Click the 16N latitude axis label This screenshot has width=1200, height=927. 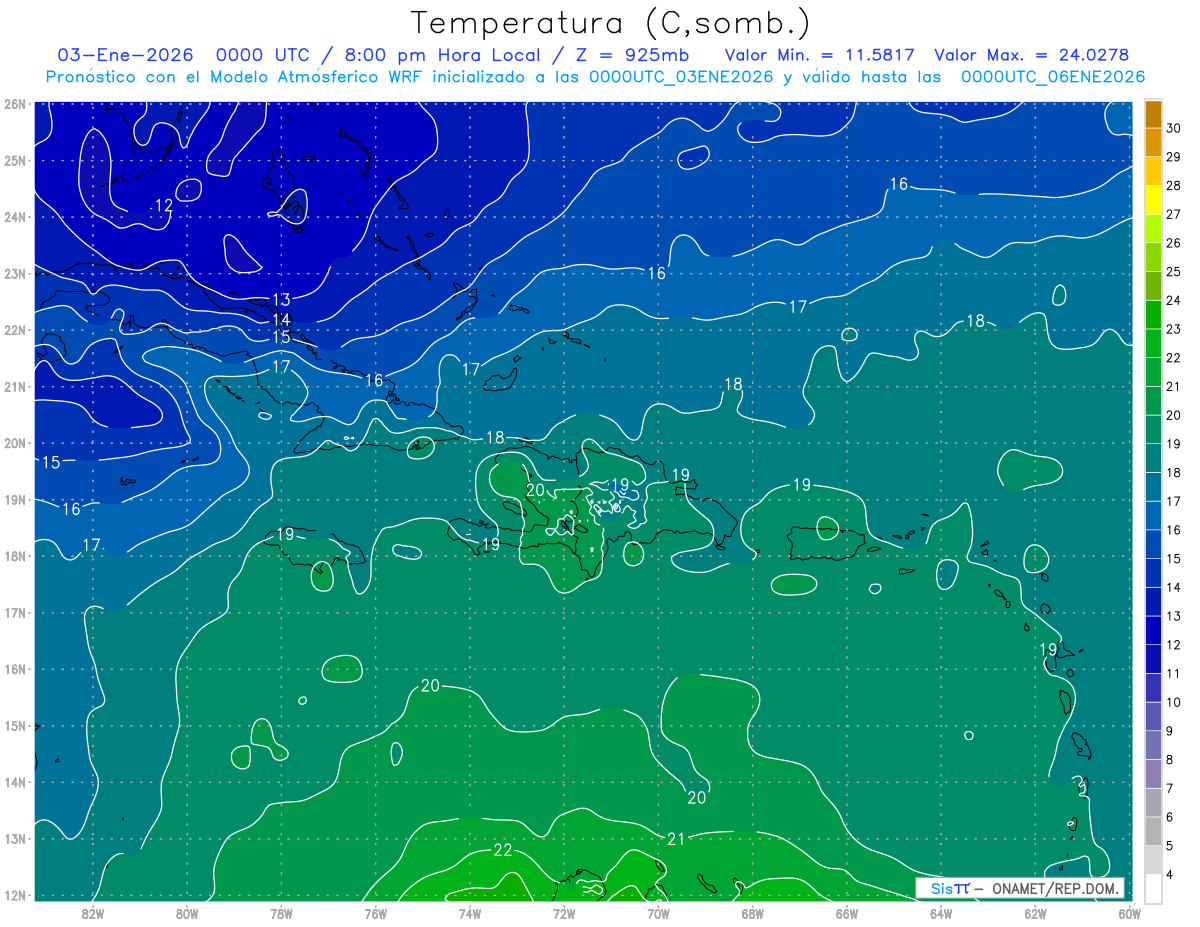[x=15, y=669]
